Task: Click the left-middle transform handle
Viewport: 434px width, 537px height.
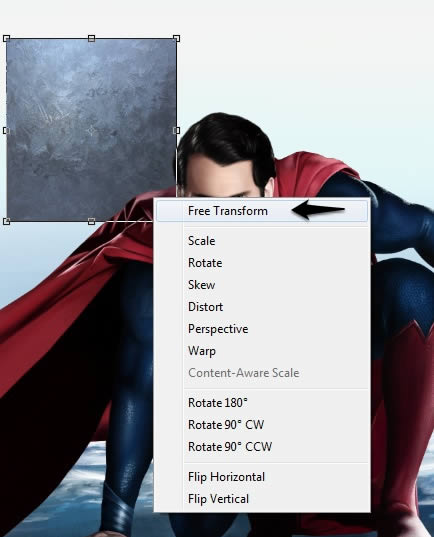Action: tap(6, 130)
